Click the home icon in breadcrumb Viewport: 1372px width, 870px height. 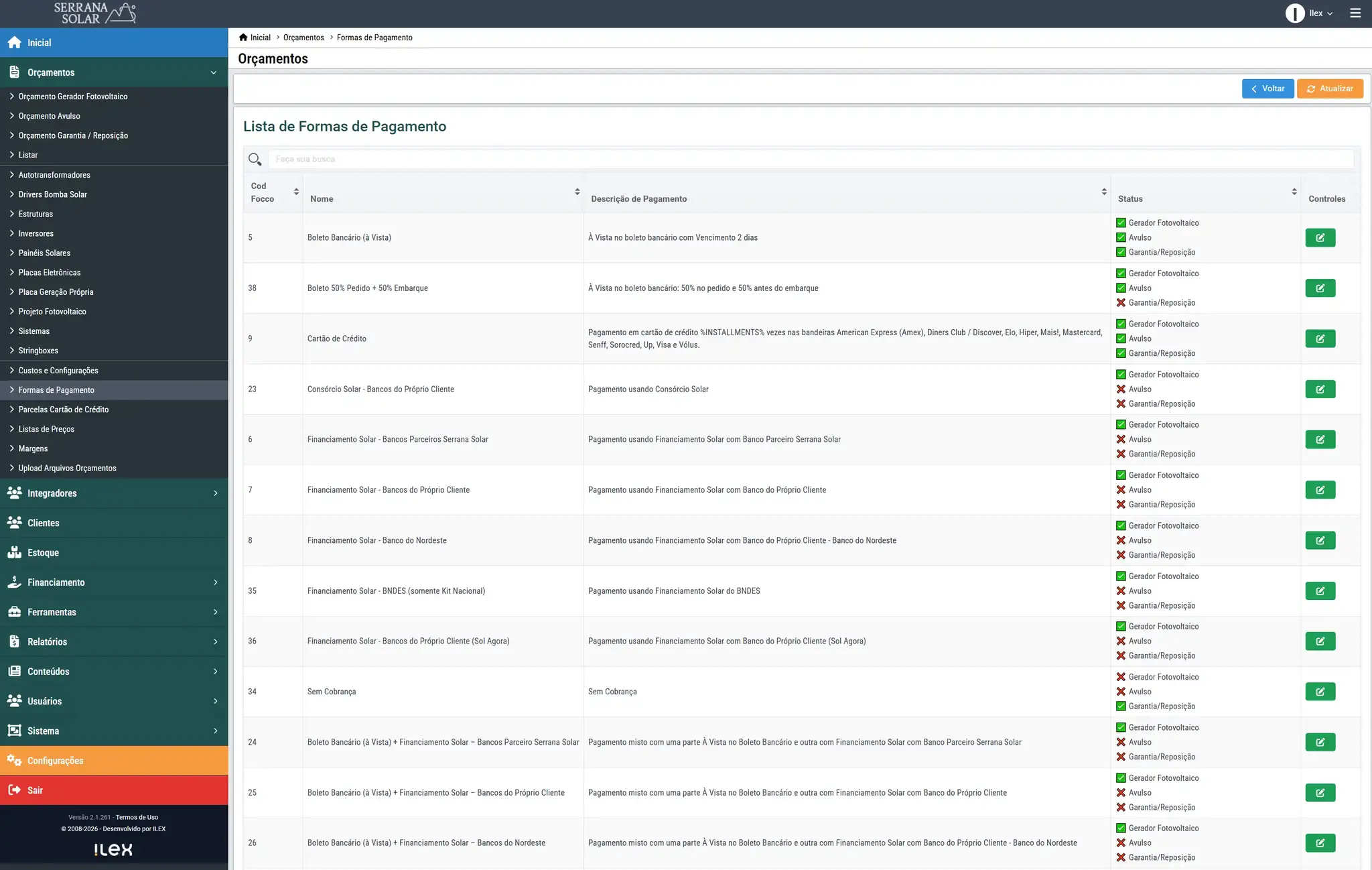tap(243, 38)
